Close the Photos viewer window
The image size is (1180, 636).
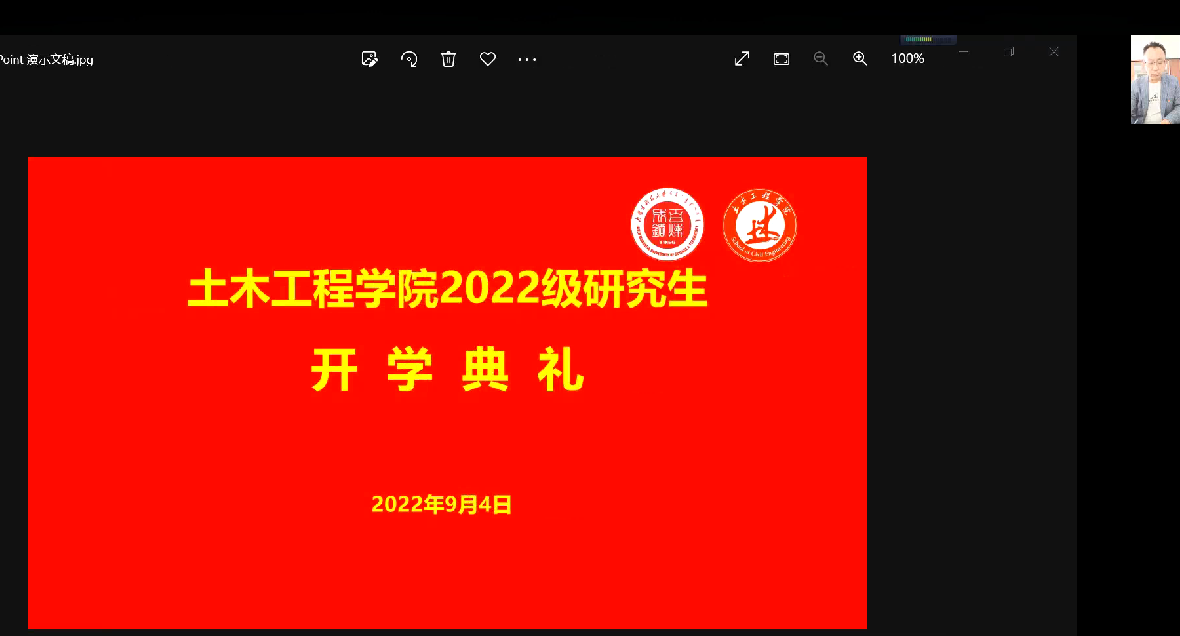coord(1053,51)
